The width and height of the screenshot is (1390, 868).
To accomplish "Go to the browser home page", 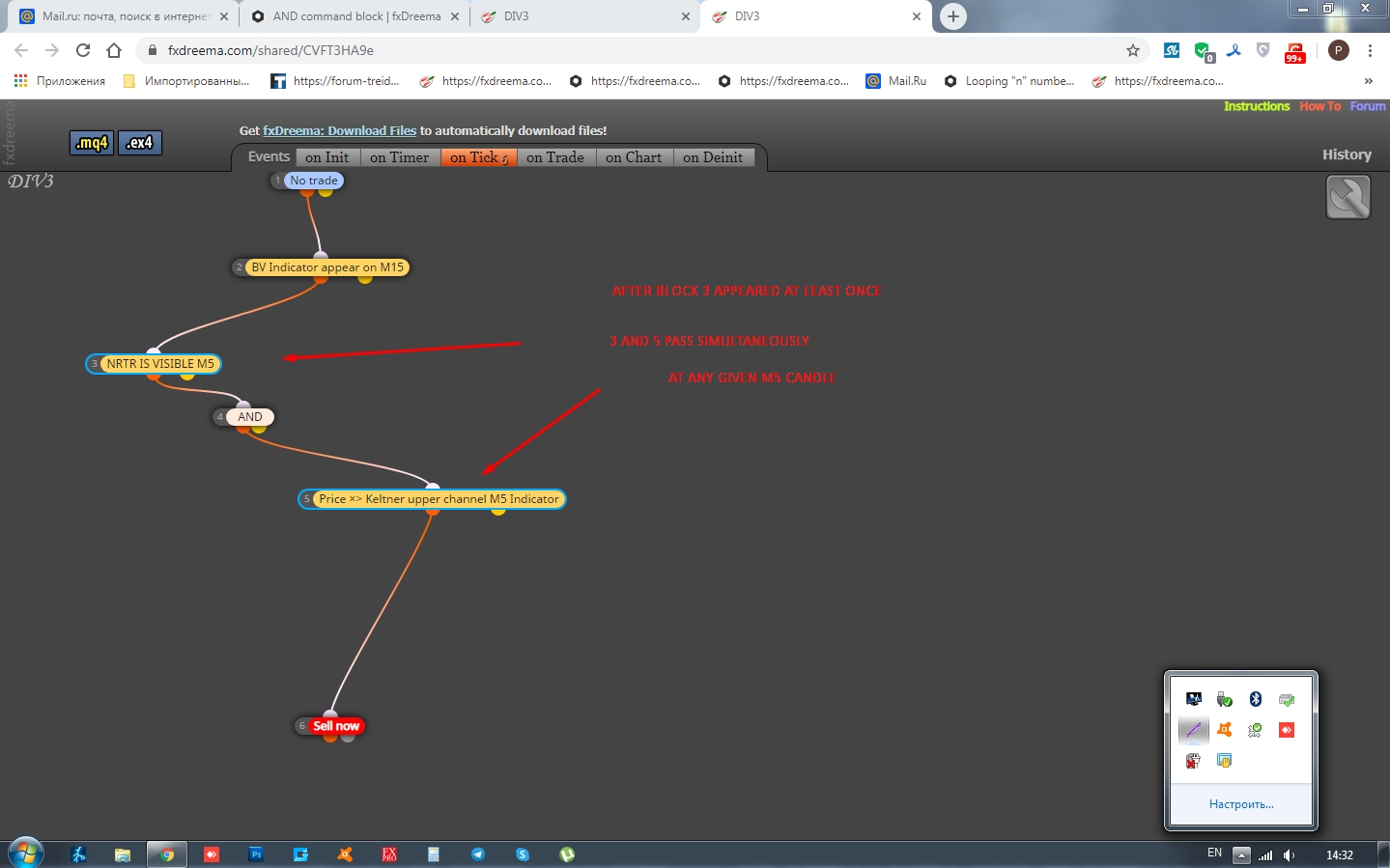I will (x=114, y=50).
